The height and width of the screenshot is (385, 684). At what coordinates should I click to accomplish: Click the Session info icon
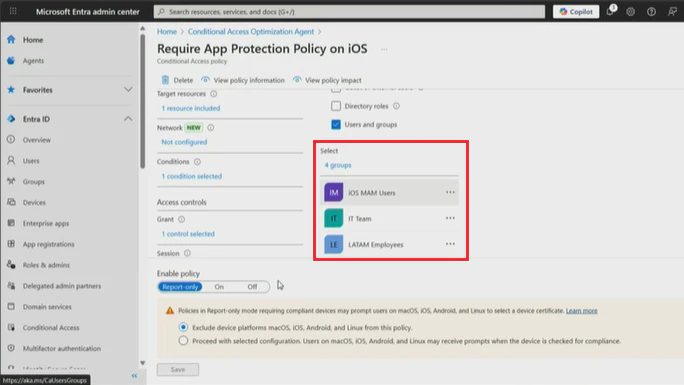click(187, 253)
